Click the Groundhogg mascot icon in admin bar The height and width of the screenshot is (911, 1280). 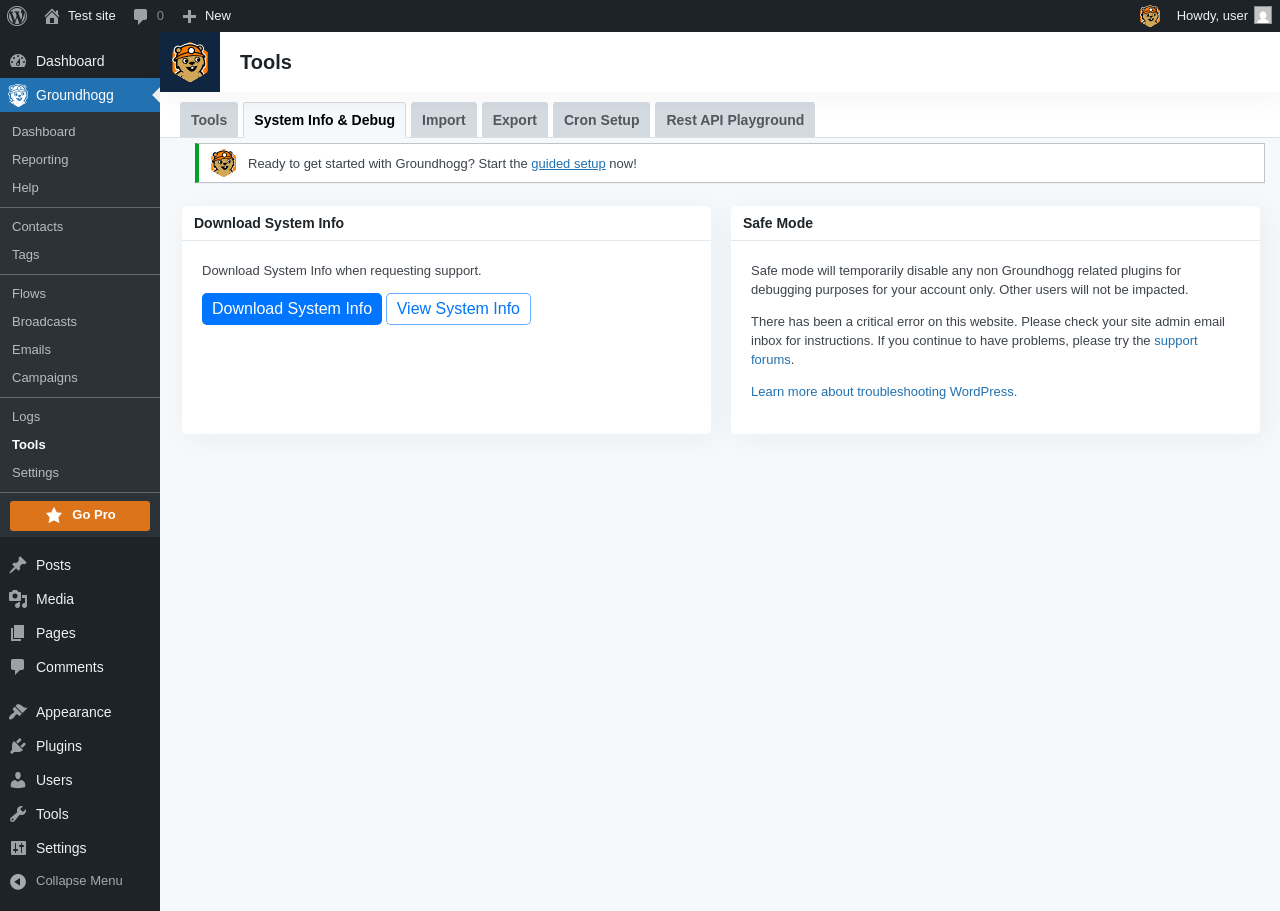(1150, 16)
